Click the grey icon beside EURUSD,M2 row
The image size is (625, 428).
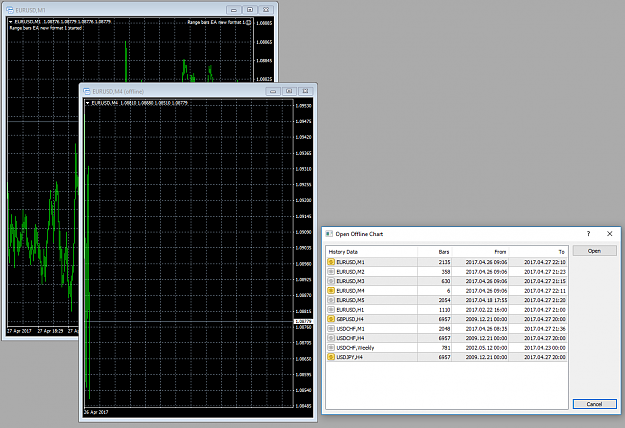pyautogui.click(x=331, y=271)
